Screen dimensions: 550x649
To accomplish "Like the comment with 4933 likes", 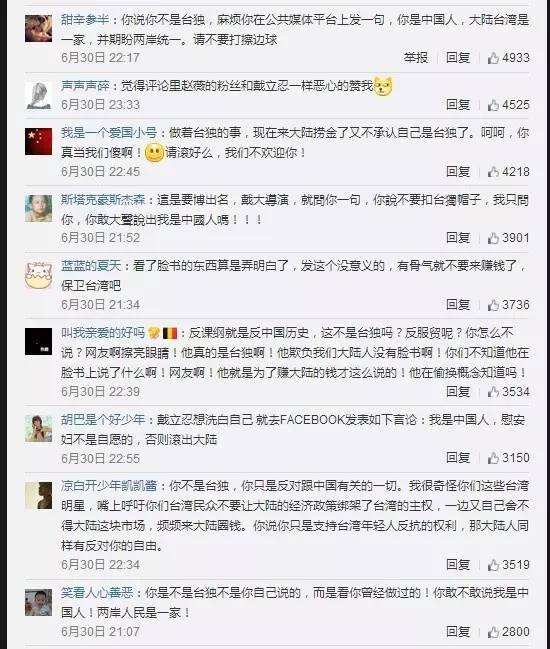I will 493,58.
